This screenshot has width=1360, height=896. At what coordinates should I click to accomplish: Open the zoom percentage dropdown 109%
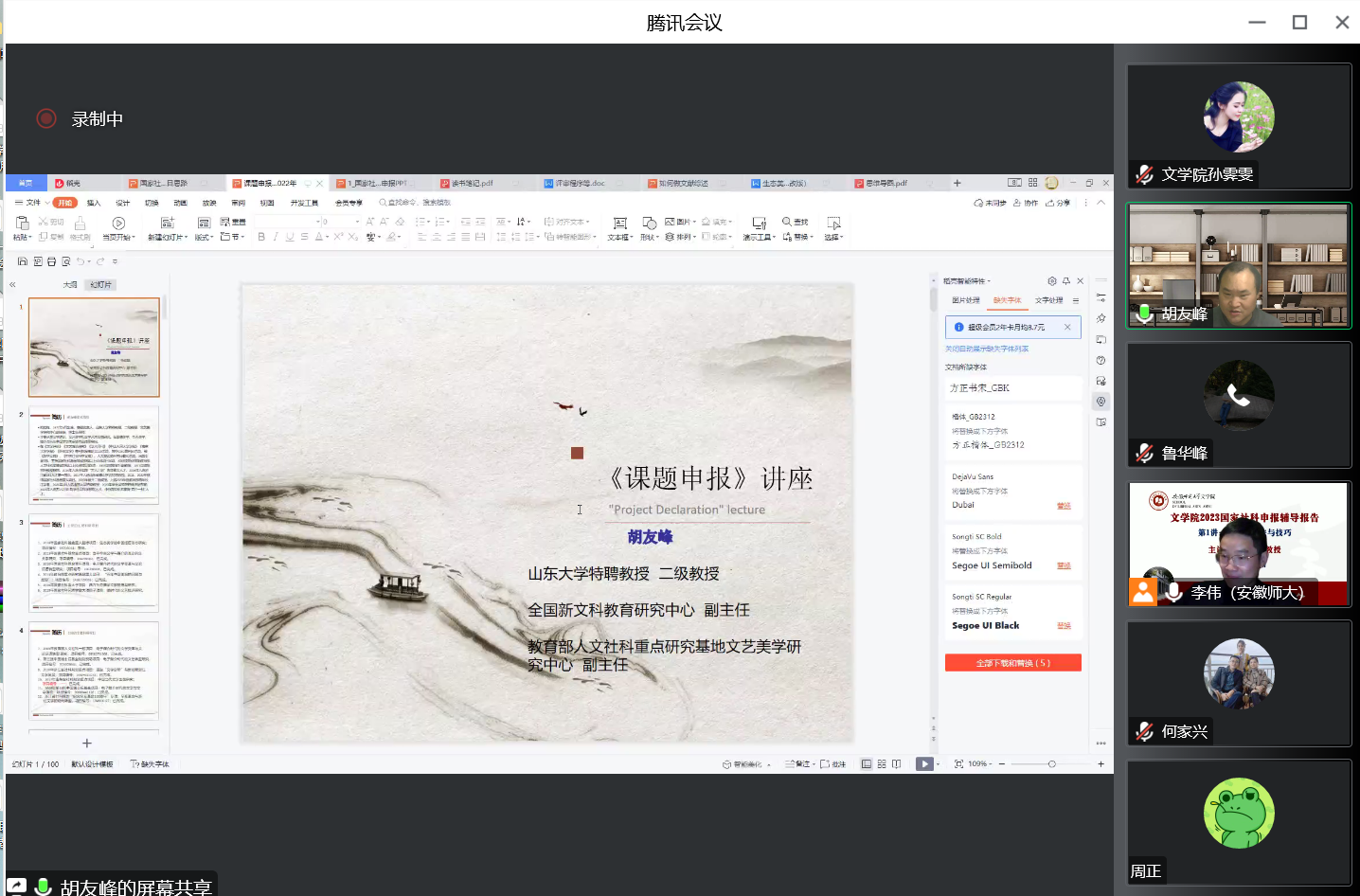979,764
